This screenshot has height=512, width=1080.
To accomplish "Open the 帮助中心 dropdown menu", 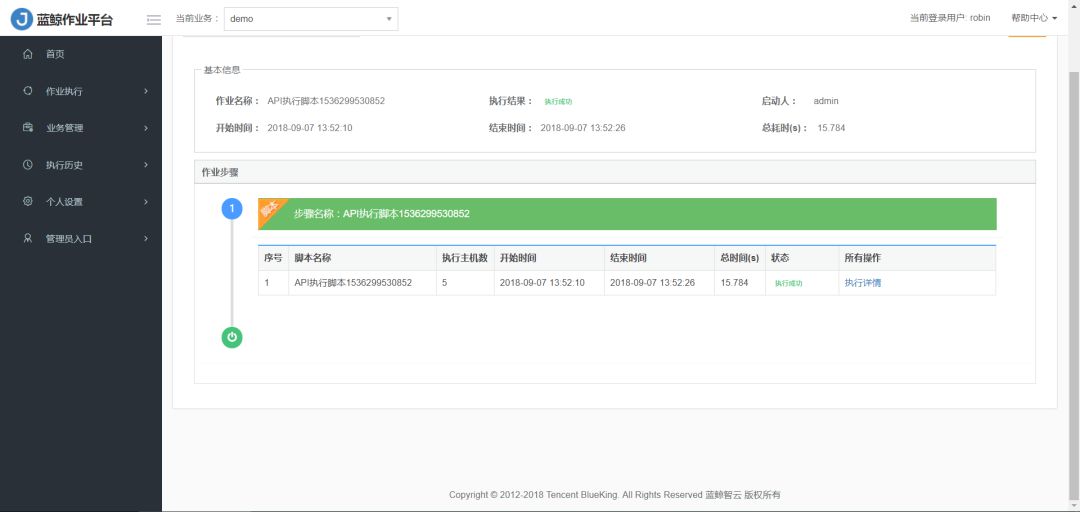I will point(1034,18).
